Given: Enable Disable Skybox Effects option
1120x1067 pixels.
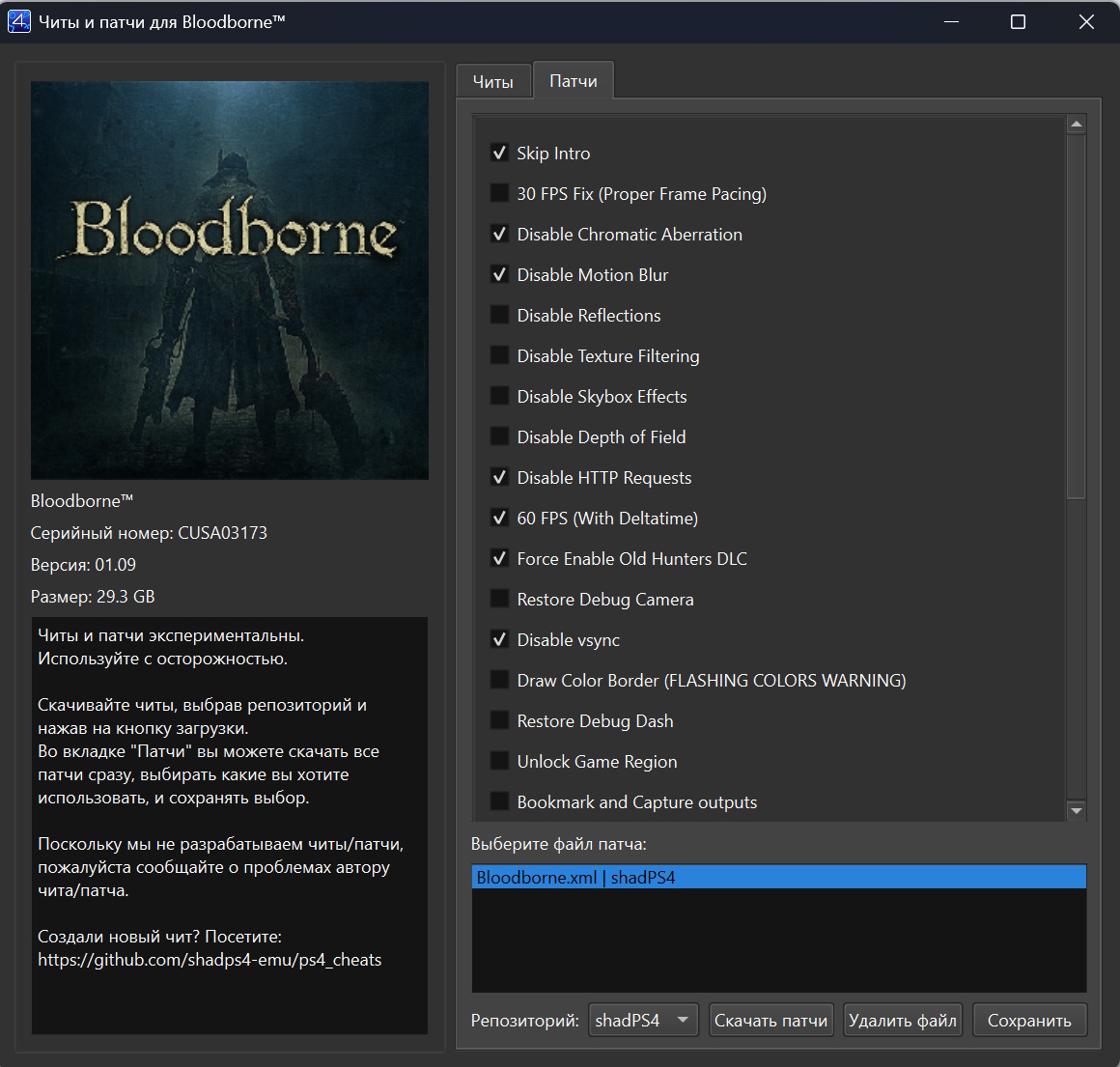Looking at the screenshot, I should [499, 396].
